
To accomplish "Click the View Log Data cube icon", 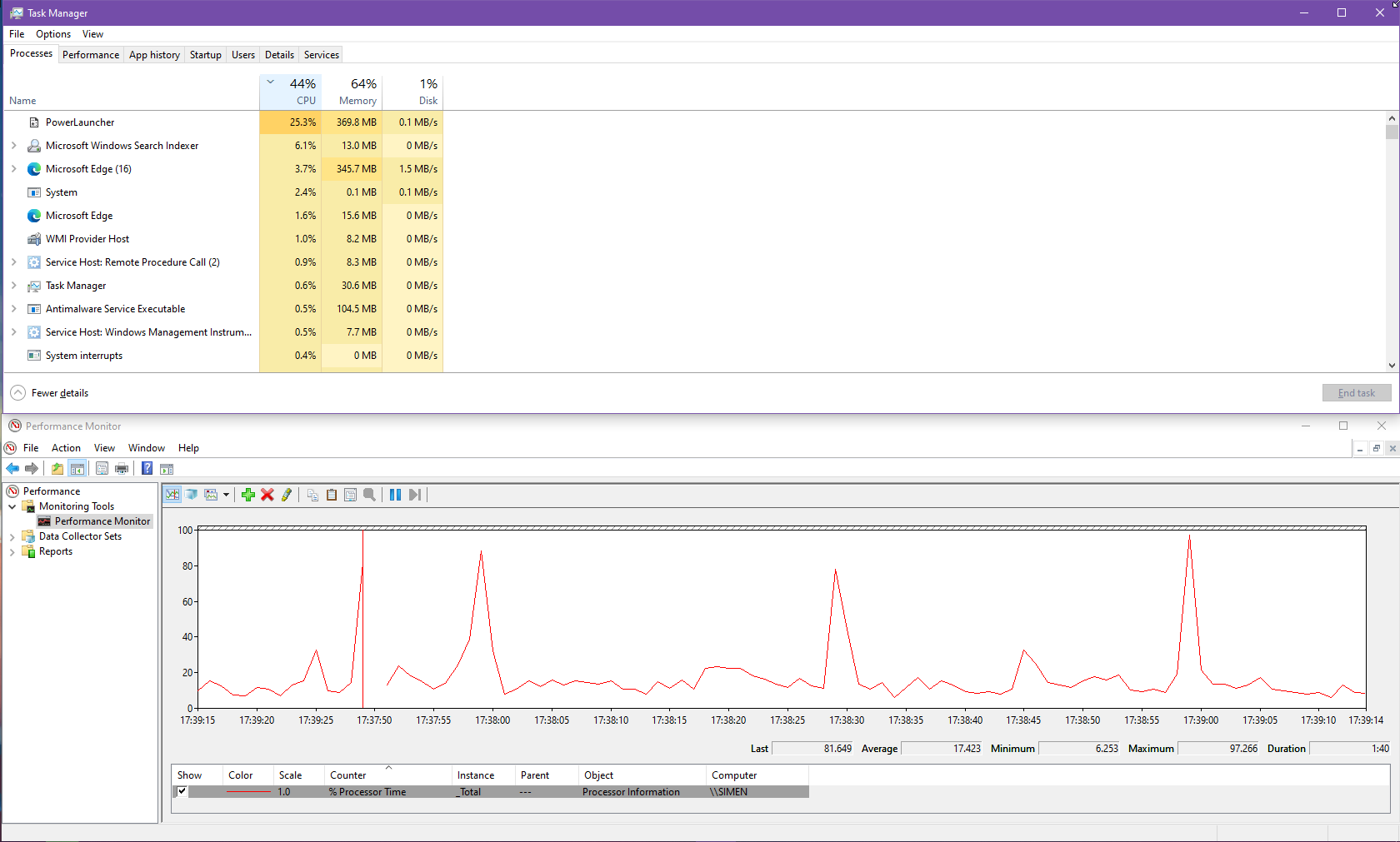I will tap(192, 495).
